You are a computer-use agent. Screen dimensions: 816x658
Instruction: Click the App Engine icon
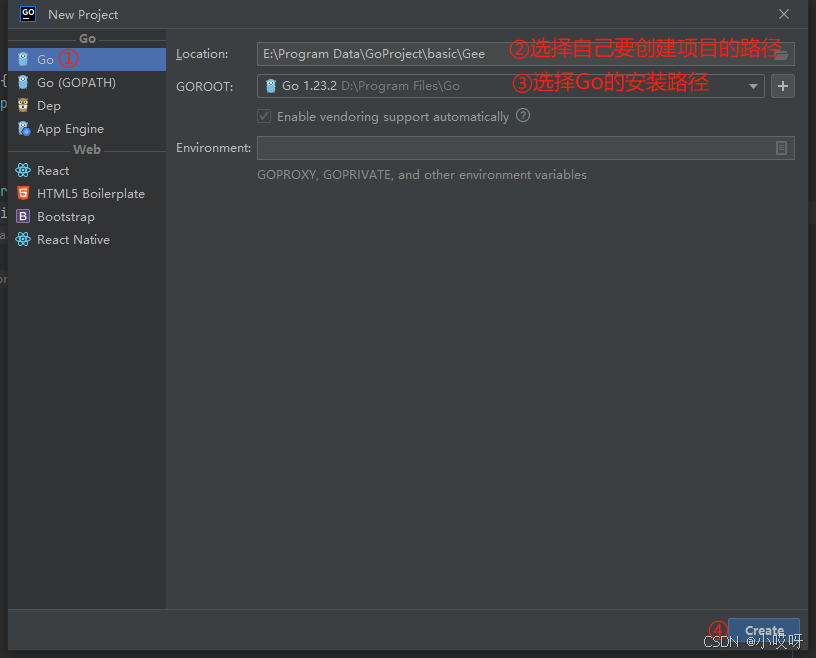pyautogui.click(x=23, y=129)
